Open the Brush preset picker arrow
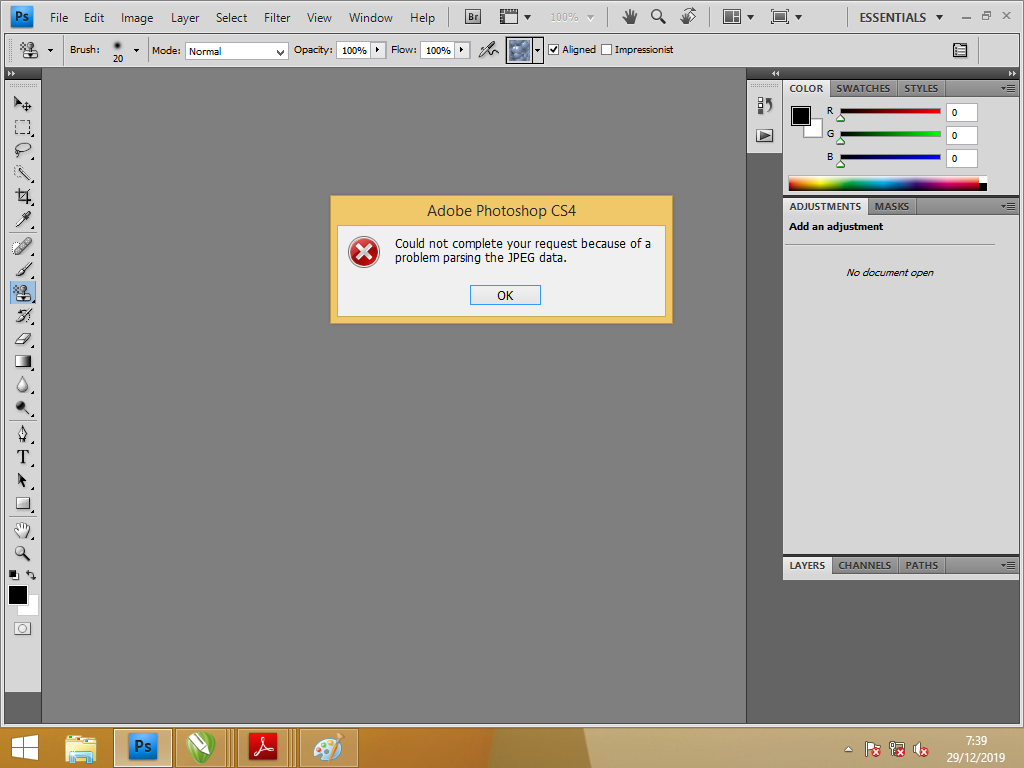Screen dimensions: 1024x768 point(136,50)
